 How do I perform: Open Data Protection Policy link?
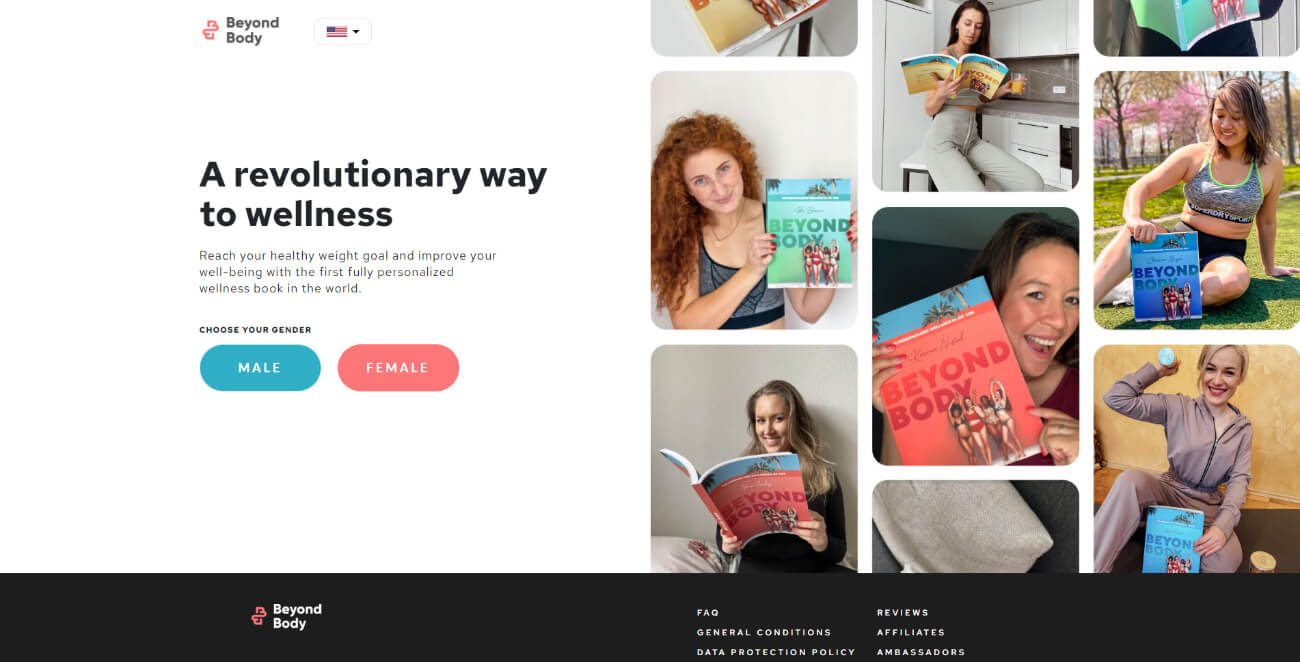(x=776, y=652)
